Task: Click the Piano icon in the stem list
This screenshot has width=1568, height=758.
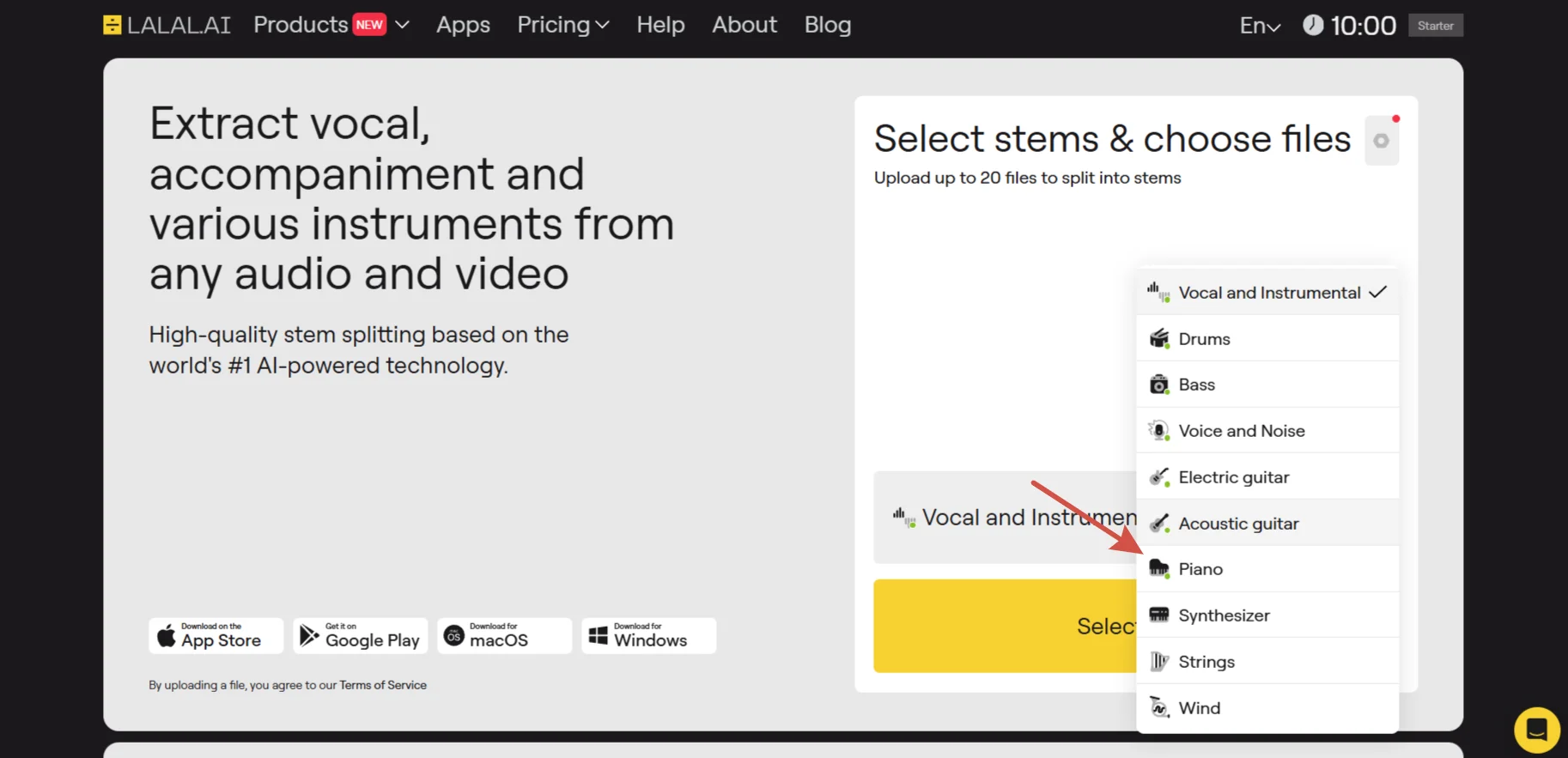Action: click(x=1159, y=569)
